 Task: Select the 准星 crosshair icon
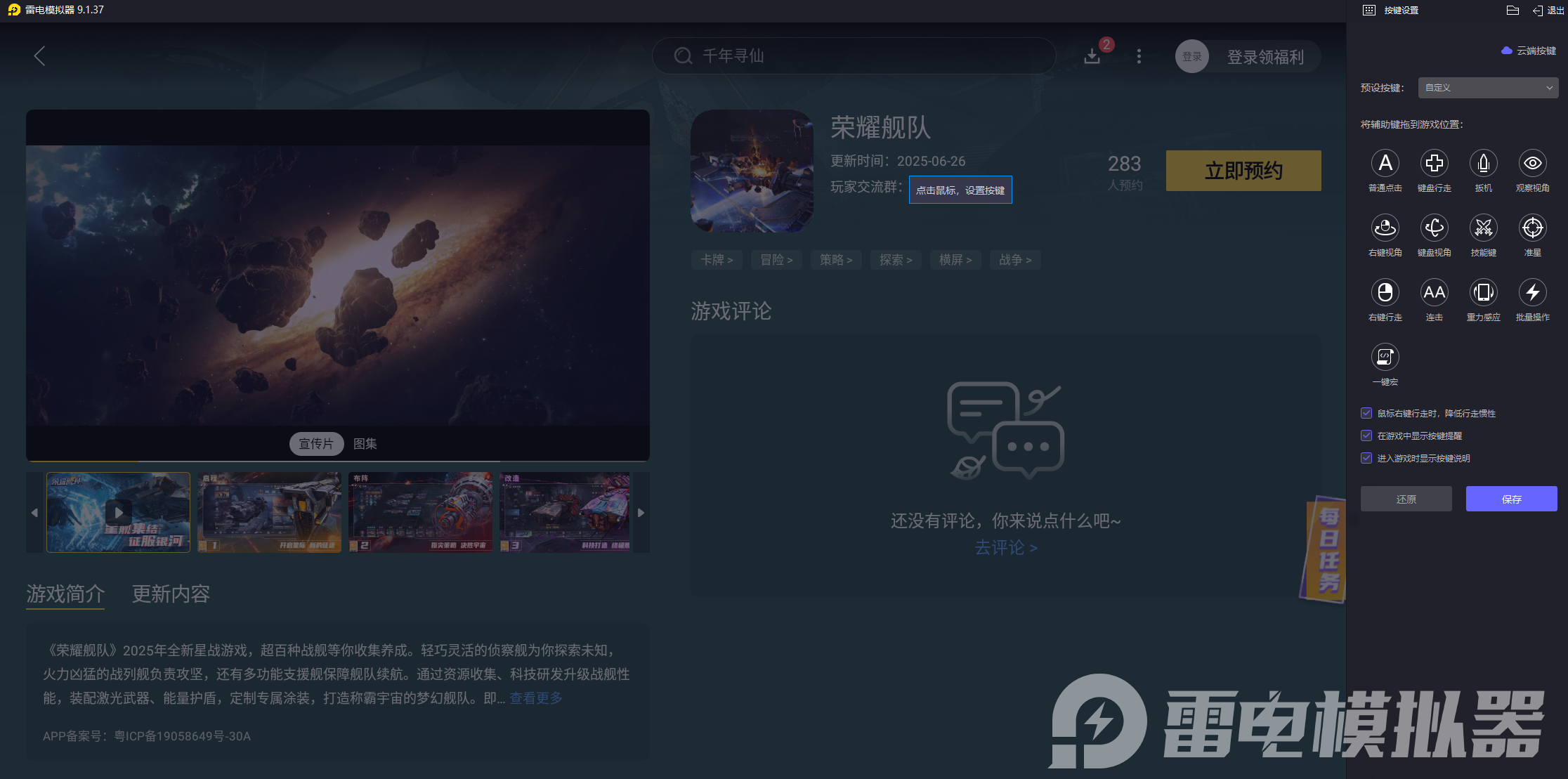pyautogui.click(x=1532, y=228)
